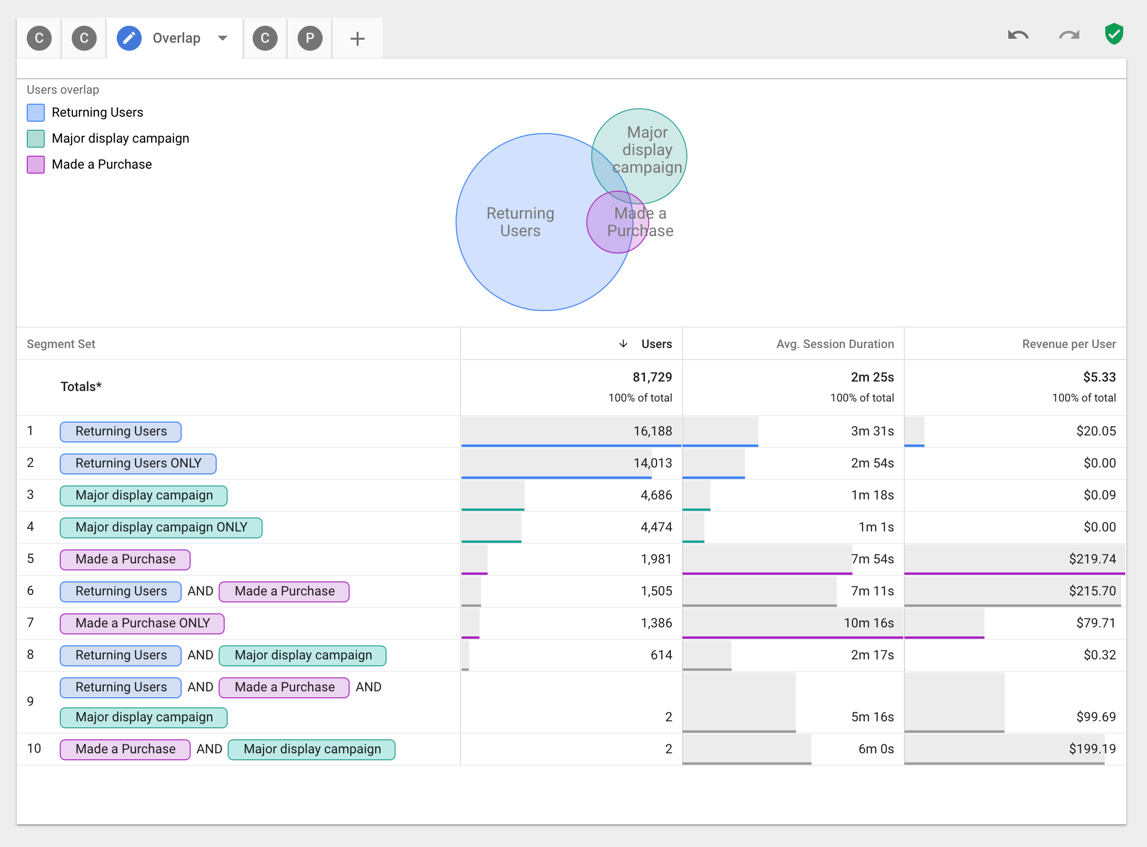Click the blue pencil icon on the Overlap tab
Image resolution: width=1147 pixels, height=847 pixels.
coord(128,37)
